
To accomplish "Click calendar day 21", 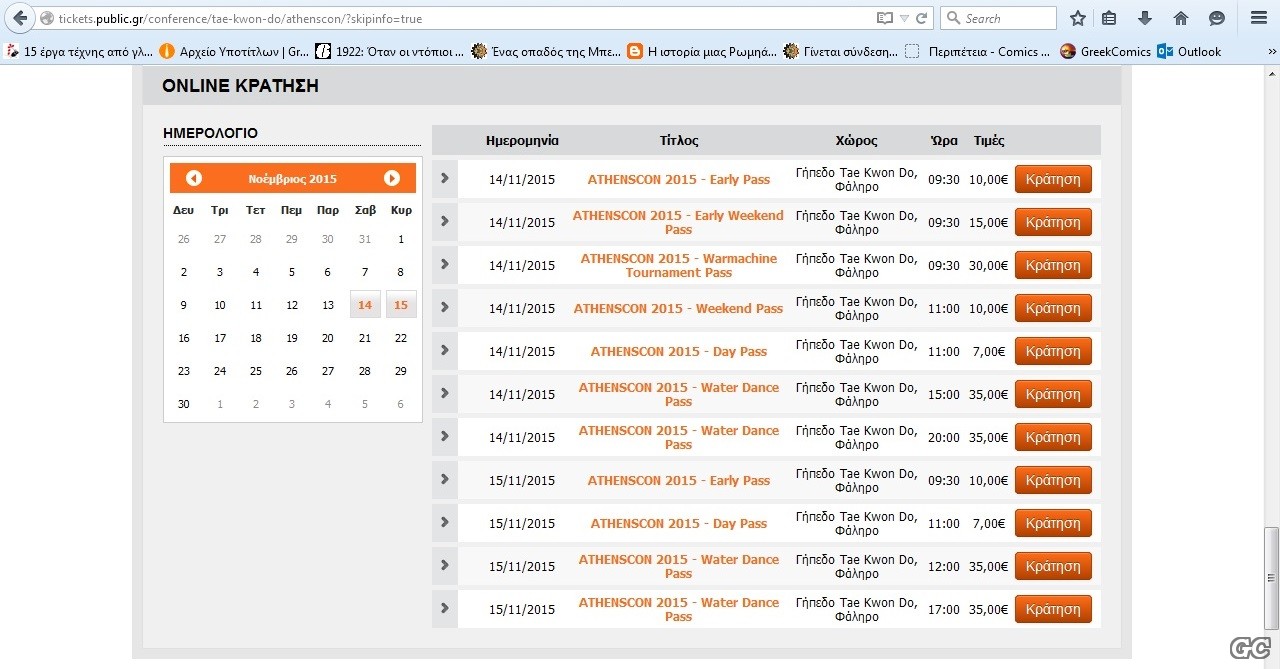I will [365, 338].
